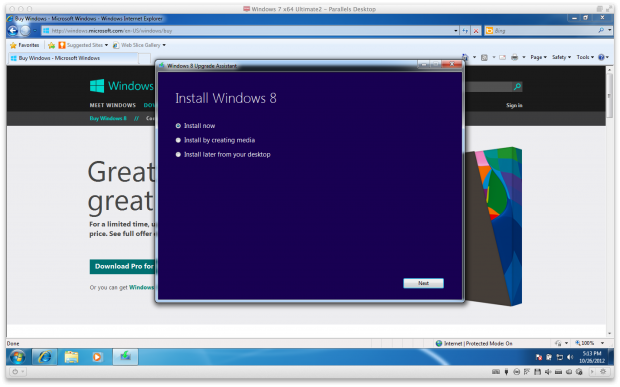Click the Print icon in command bar
Screen dimensions: 620x387
pyautogui.click(x=514, y=57)
